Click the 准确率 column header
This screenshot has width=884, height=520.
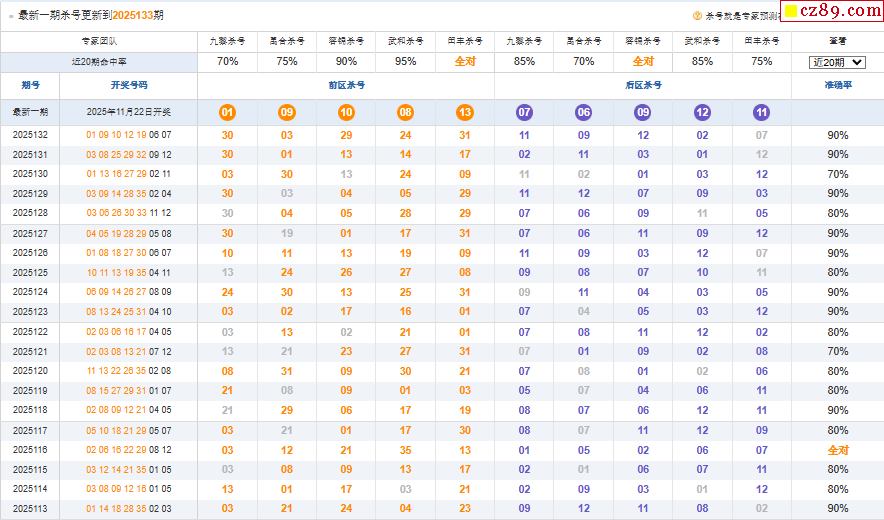point(837,86)
